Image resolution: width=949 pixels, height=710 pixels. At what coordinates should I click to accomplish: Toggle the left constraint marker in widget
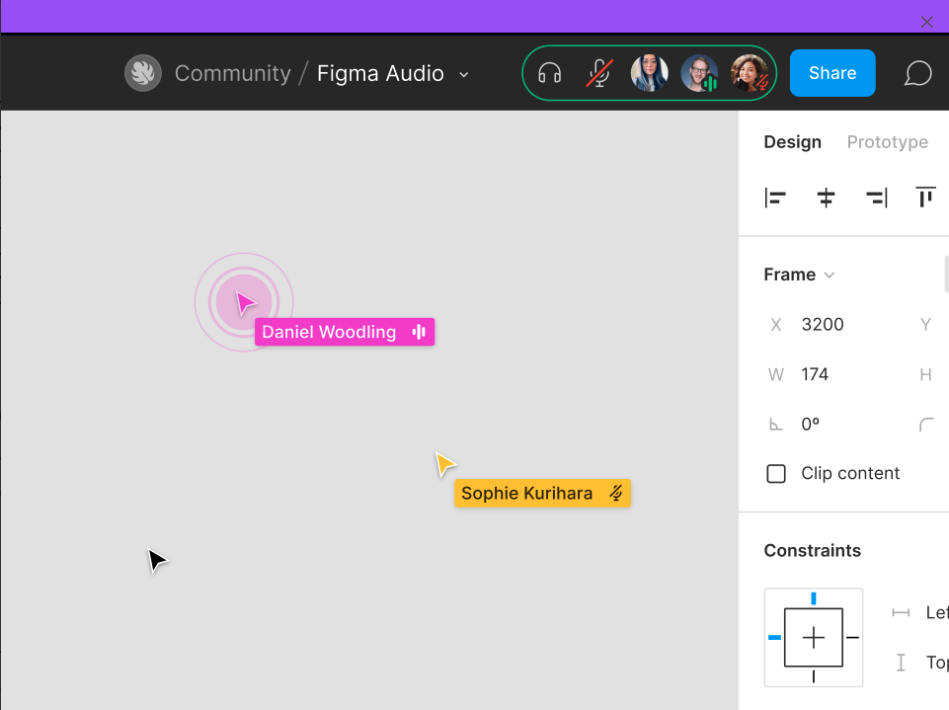tap(774, 637)
